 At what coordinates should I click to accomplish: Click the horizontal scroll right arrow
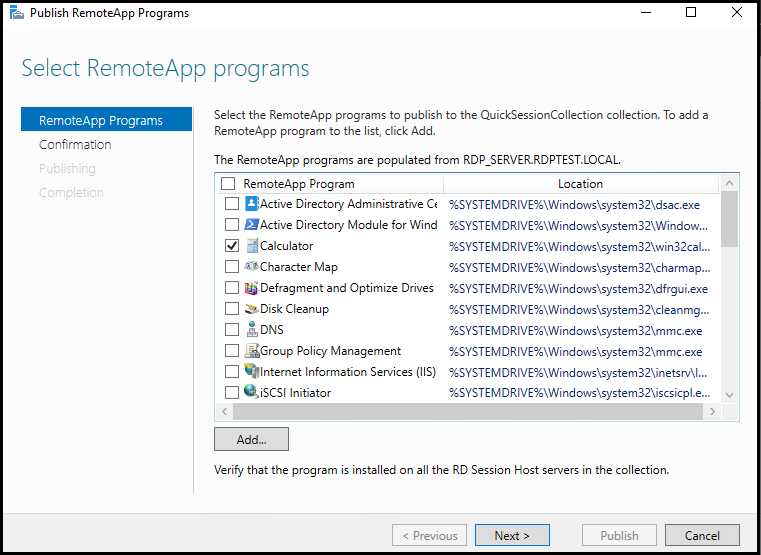tap(712, 412)
